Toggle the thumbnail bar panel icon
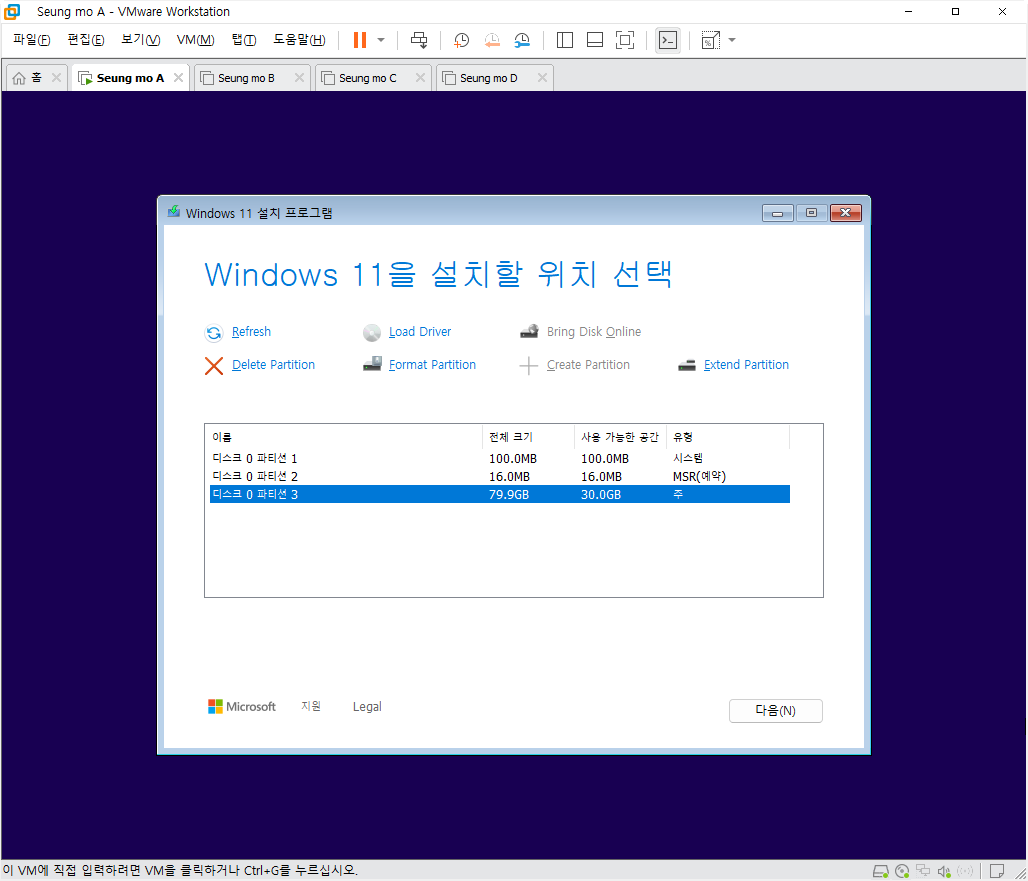Viewport: 1028px width, 881px height. pos(595,40)
